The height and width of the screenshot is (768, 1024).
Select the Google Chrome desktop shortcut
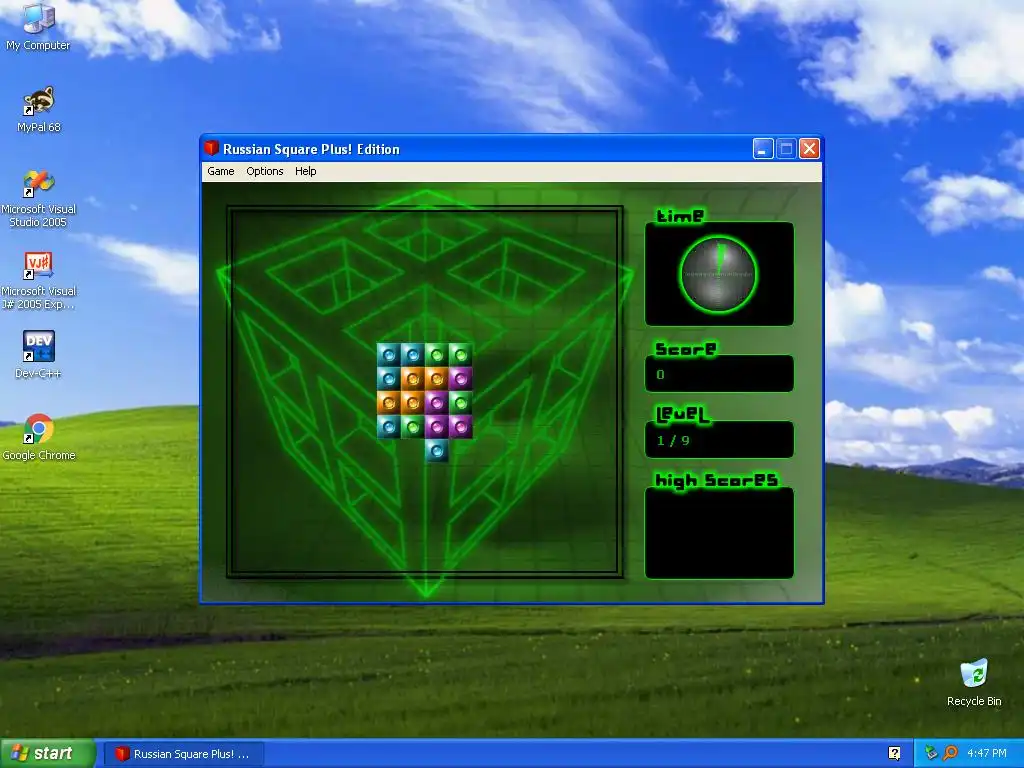[39, 438]
